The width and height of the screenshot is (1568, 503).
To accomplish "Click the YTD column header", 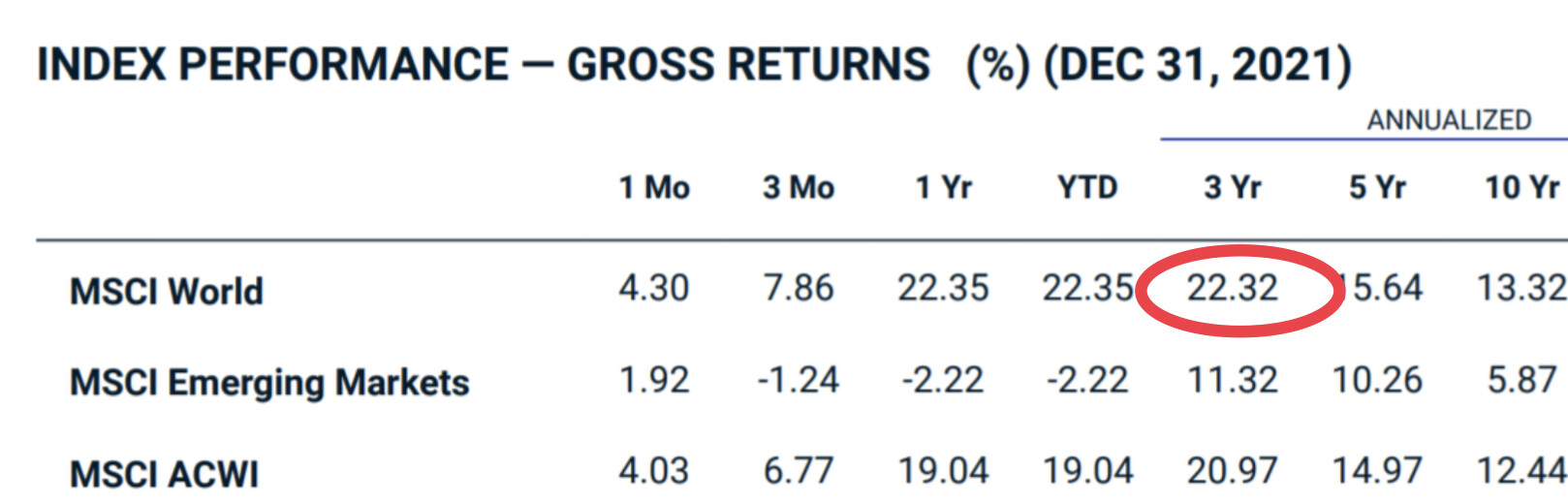I will coord(1087,187).
